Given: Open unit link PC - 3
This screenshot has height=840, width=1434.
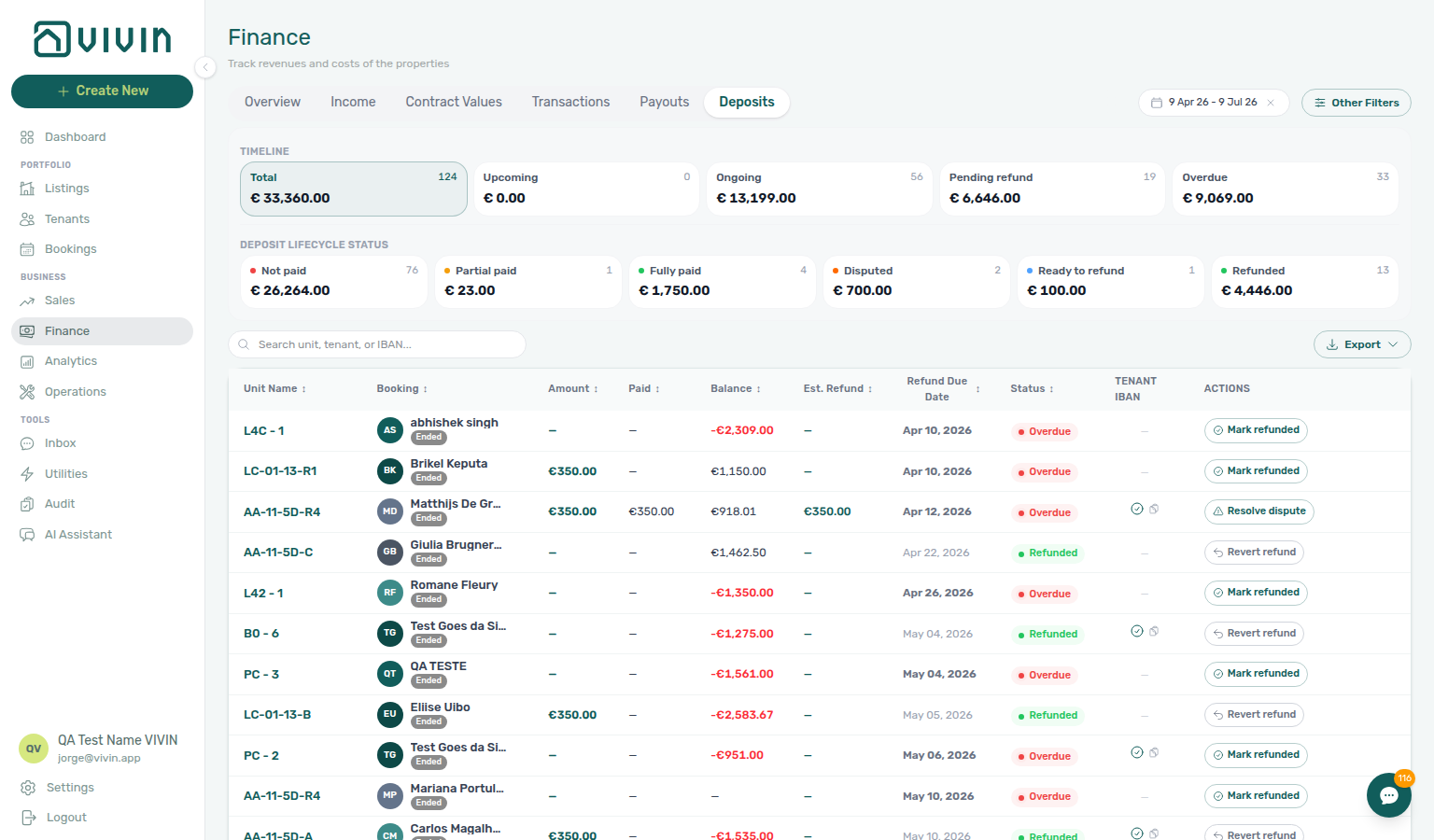Looking at the screenshot, I should coord(261,675).
